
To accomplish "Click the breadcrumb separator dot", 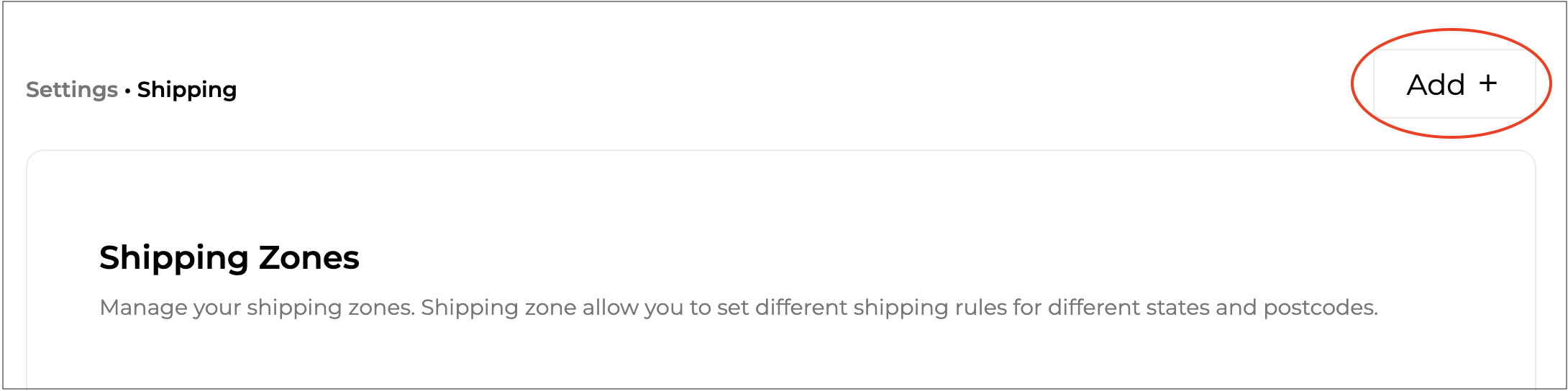I will point(127,91).
